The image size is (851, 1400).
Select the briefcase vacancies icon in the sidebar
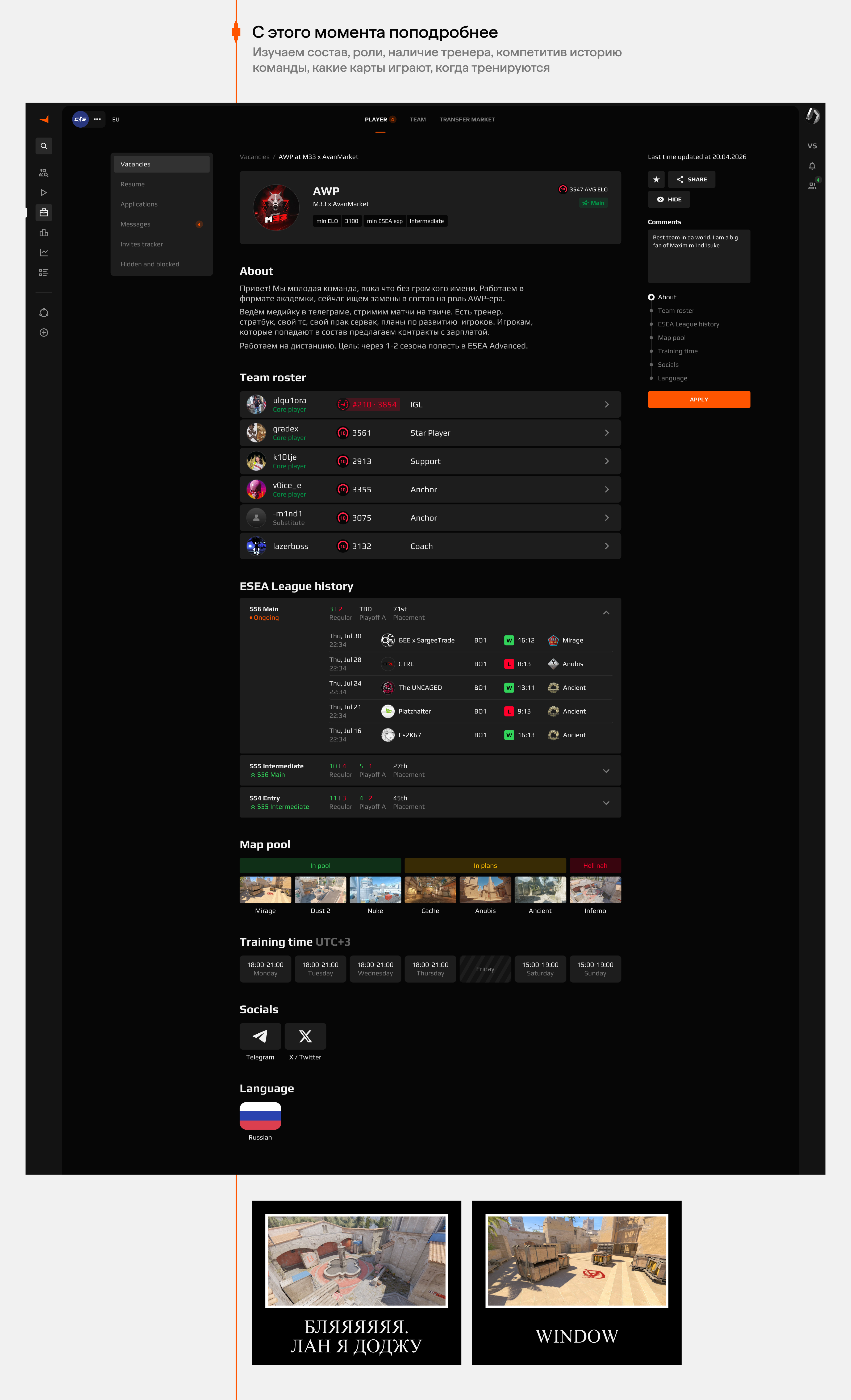44,212
